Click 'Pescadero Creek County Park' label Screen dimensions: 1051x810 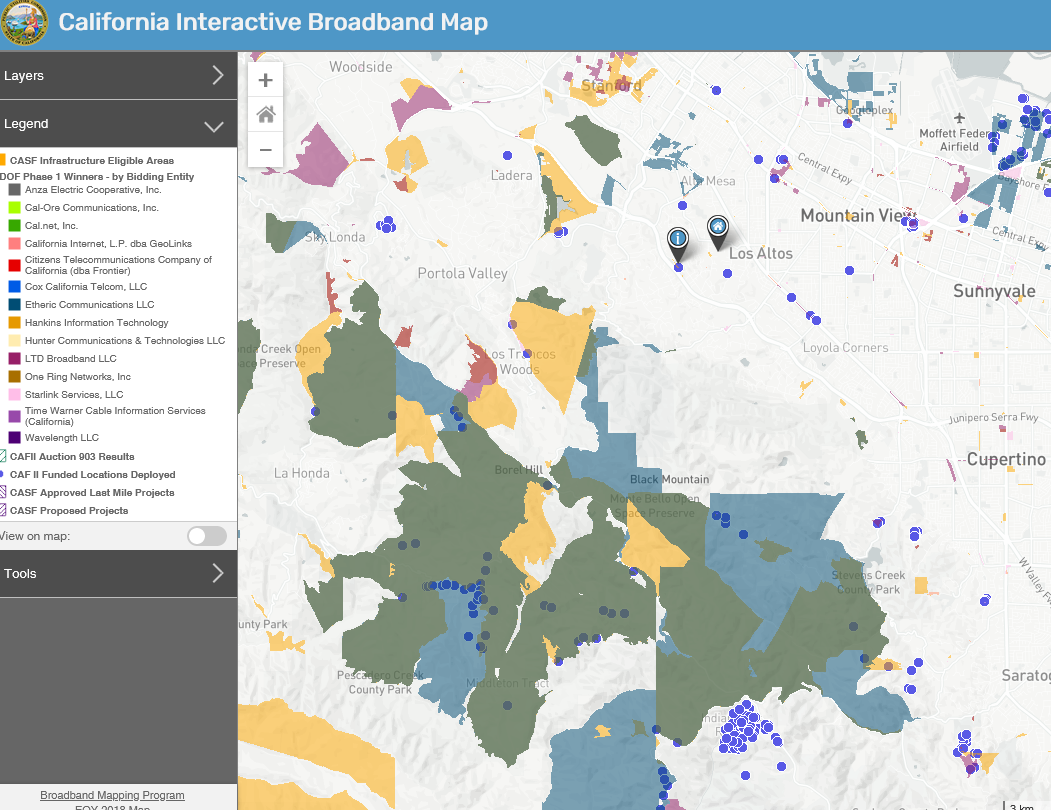pyautogui.click(x=380, y=682)
